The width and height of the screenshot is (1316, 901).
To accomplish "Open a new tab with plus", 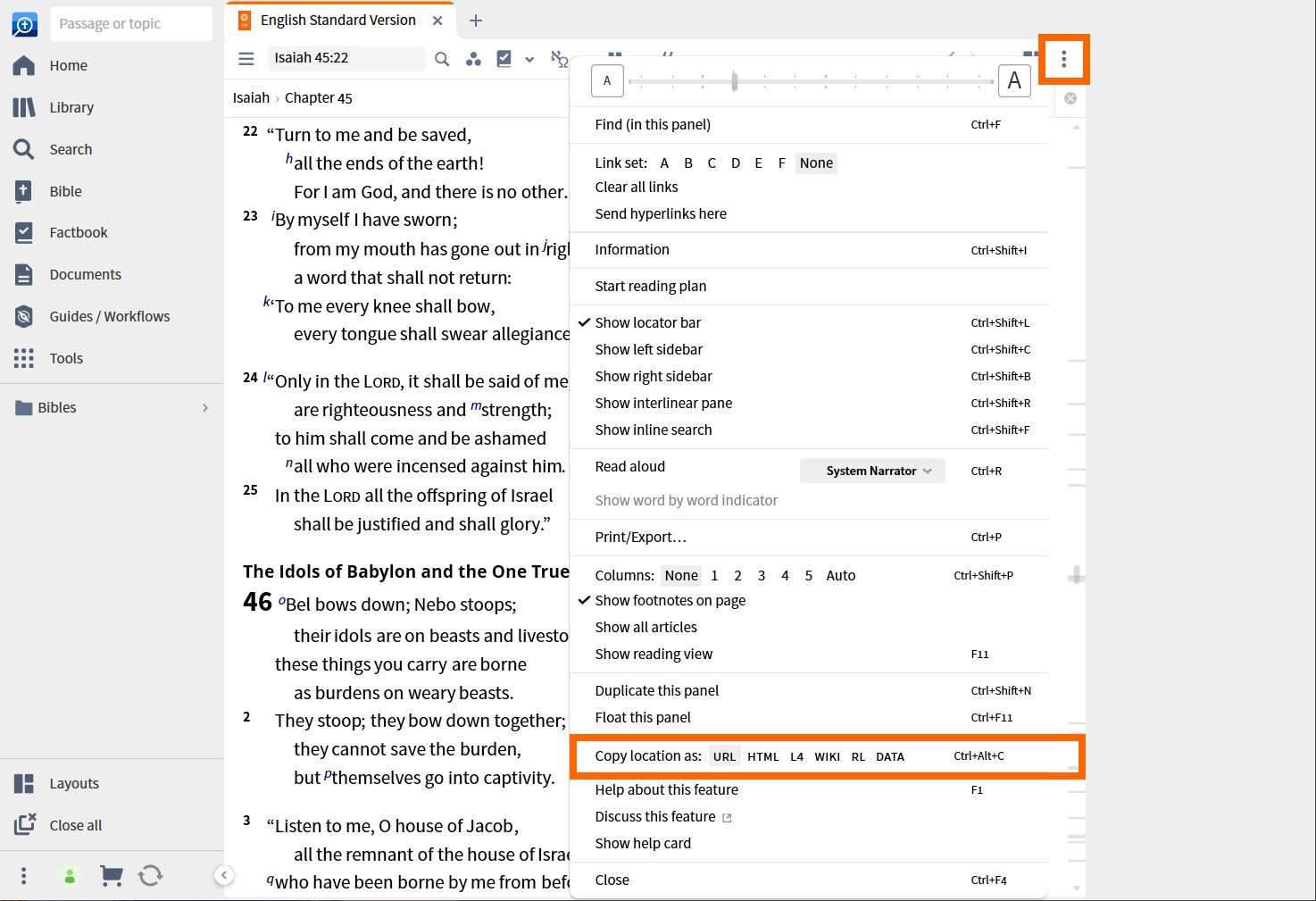I will click(476, 21).
